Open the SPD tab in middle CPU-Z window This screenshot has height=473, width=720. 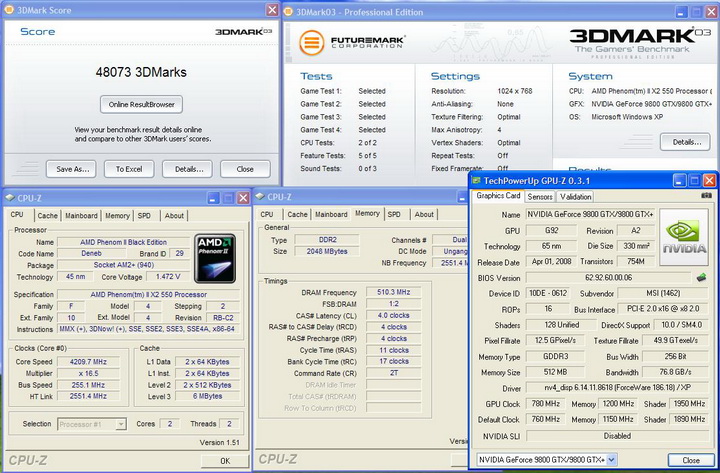tap(394, 214)
